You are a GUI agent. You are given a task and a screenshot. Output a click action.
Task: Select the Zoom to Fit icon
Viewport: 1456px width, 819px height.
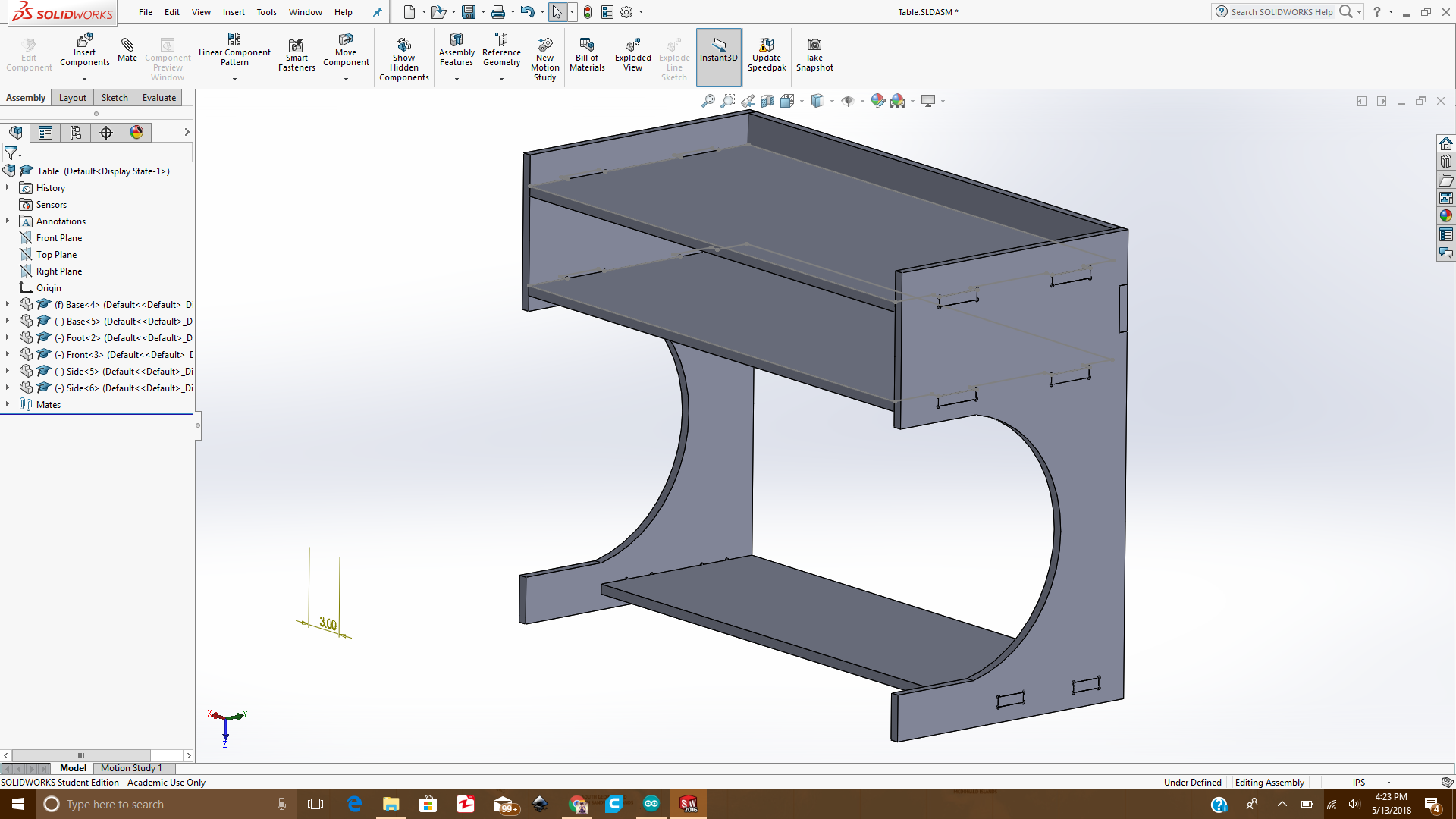click(x=708, y=101)
